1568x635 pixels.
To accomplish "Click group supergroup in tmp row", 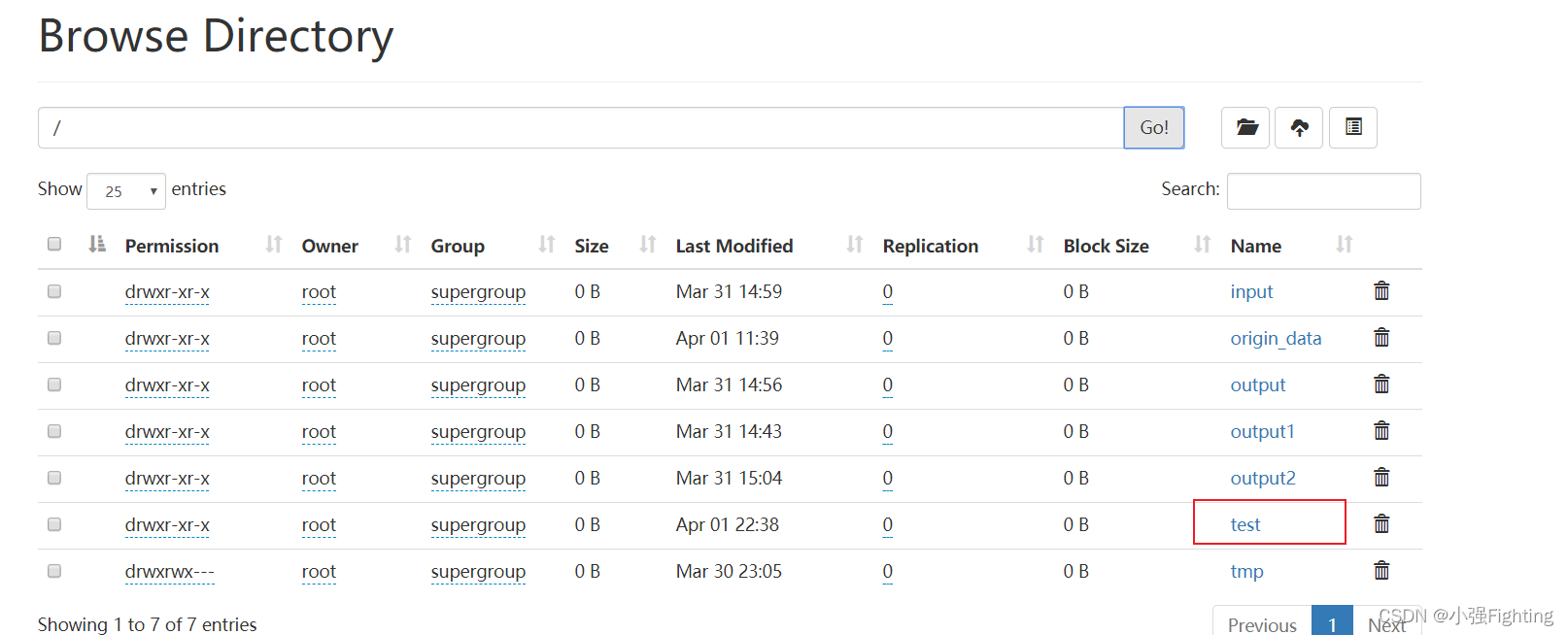I will (x=478, y=571).
